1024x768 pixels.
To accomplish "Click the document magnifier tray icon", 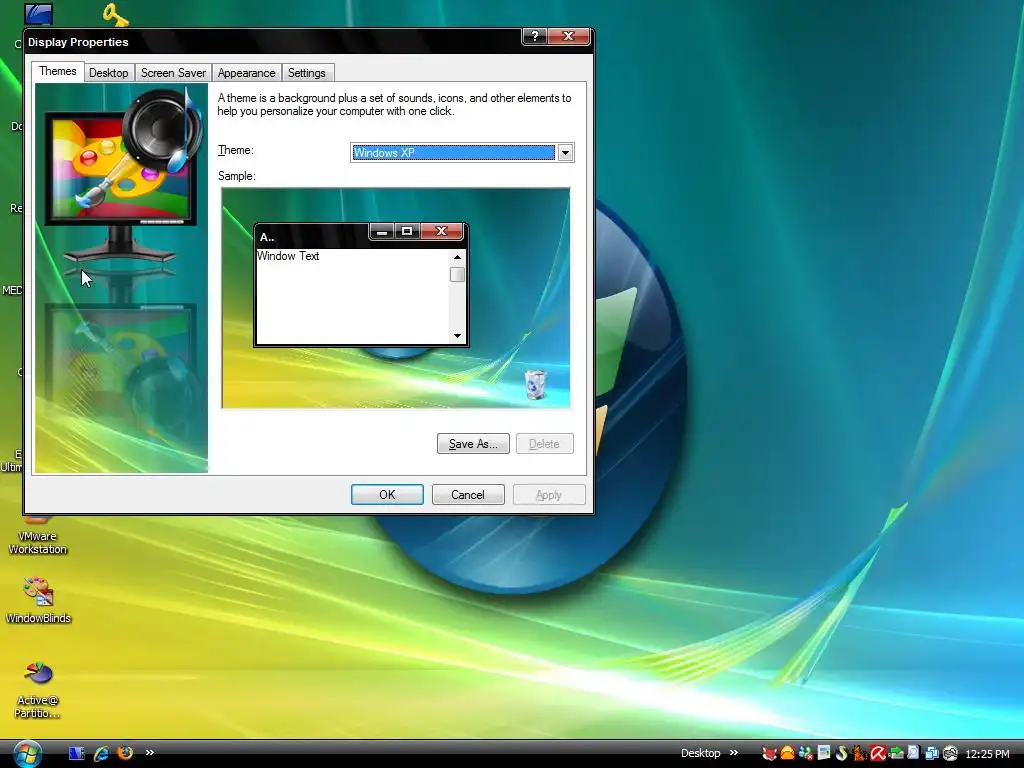I will pos(914,752).
